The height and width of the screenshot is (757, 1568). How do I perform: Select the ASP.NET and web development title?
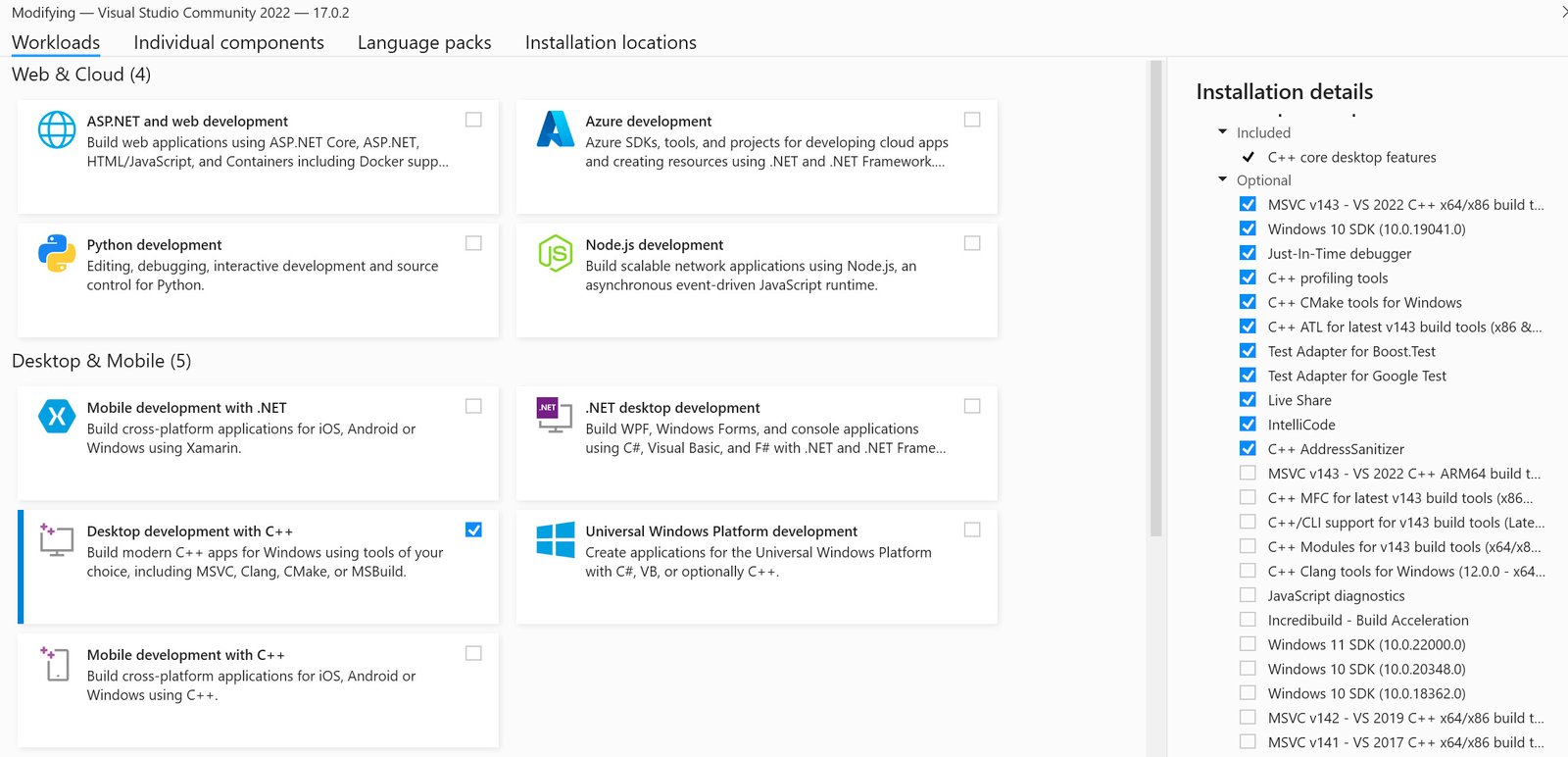(187, 122)
